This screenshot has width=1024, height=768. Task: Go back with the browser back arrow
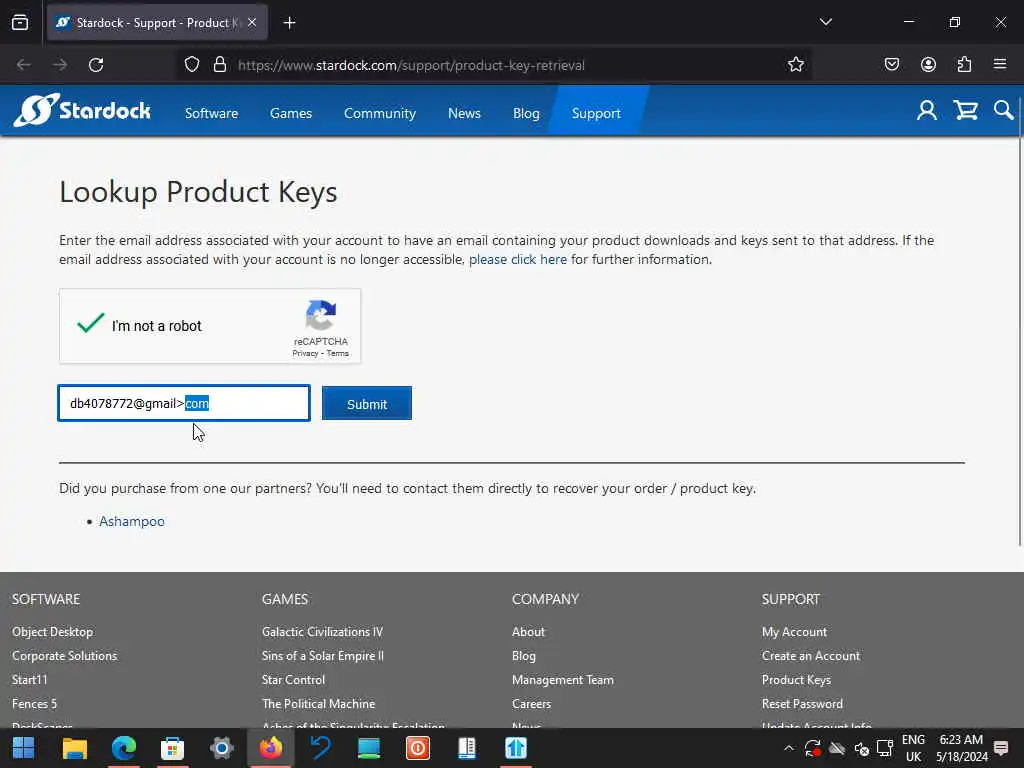click(x=24, y=65)
